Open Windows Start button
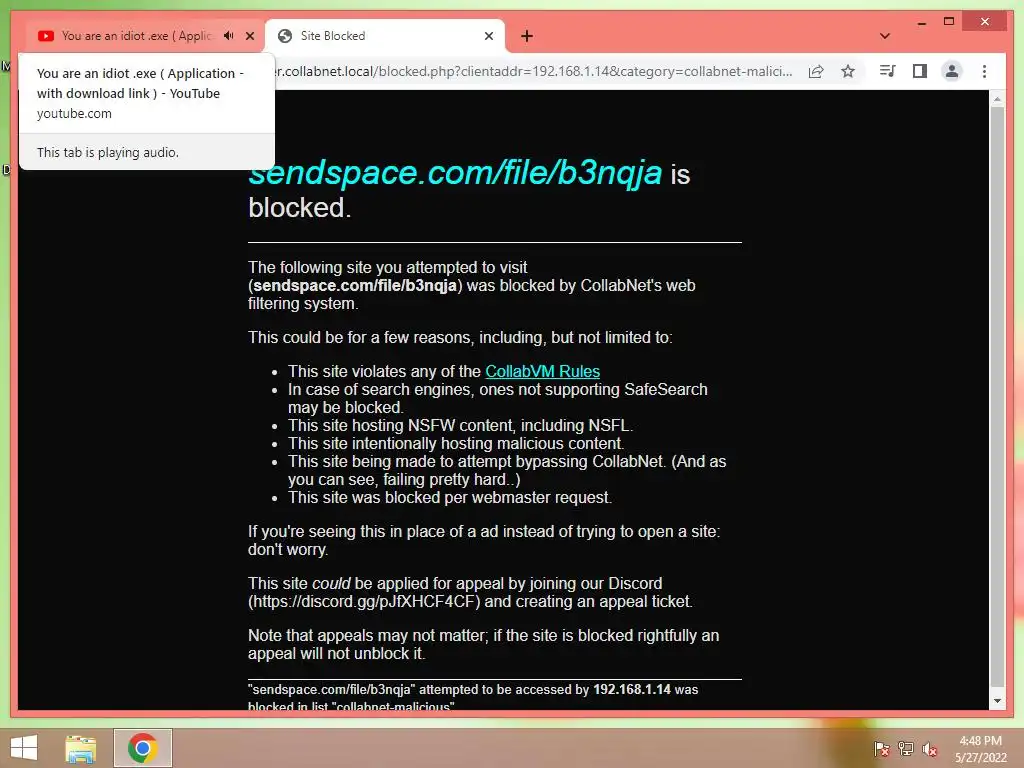Image resolution: width=1024 pixels, height=768 pixels. [x=24, y=748]
